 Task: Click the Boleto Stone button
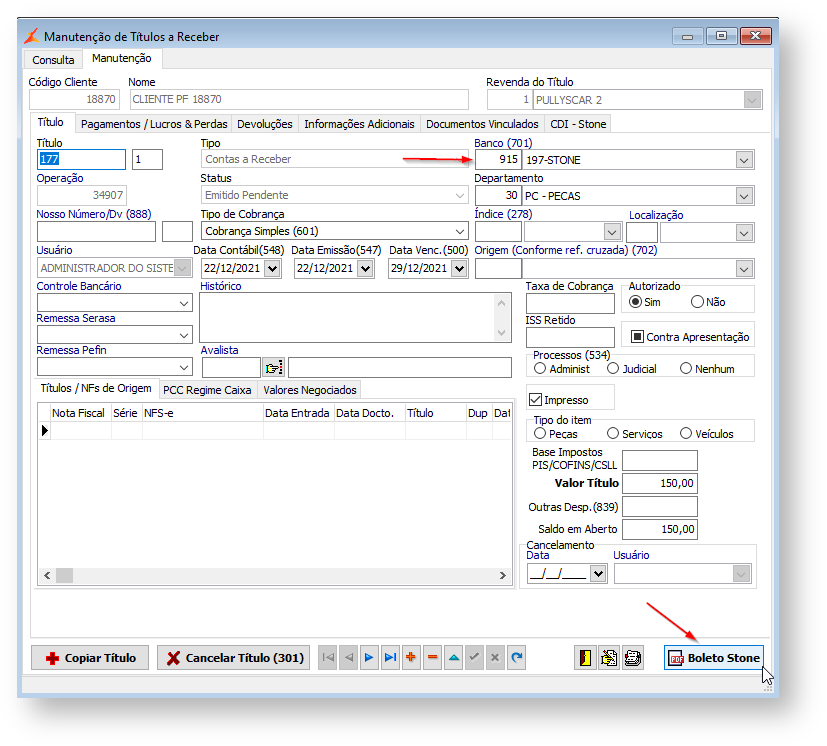[714, 658]
